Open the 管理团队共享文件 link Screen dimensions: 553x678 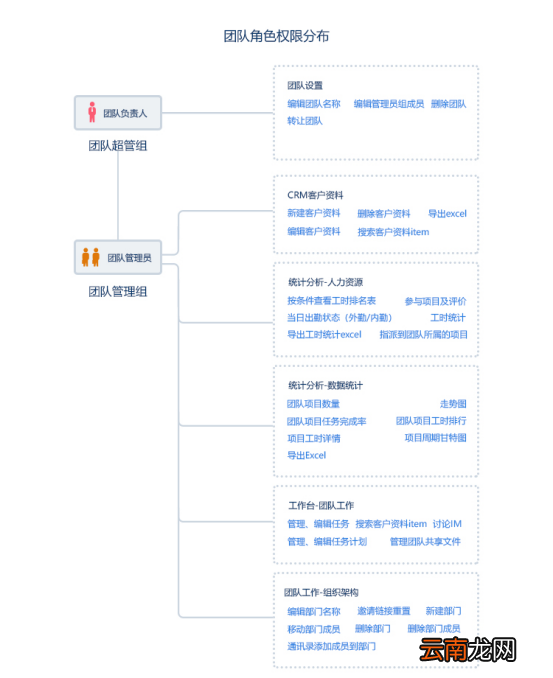pos(425,542)
